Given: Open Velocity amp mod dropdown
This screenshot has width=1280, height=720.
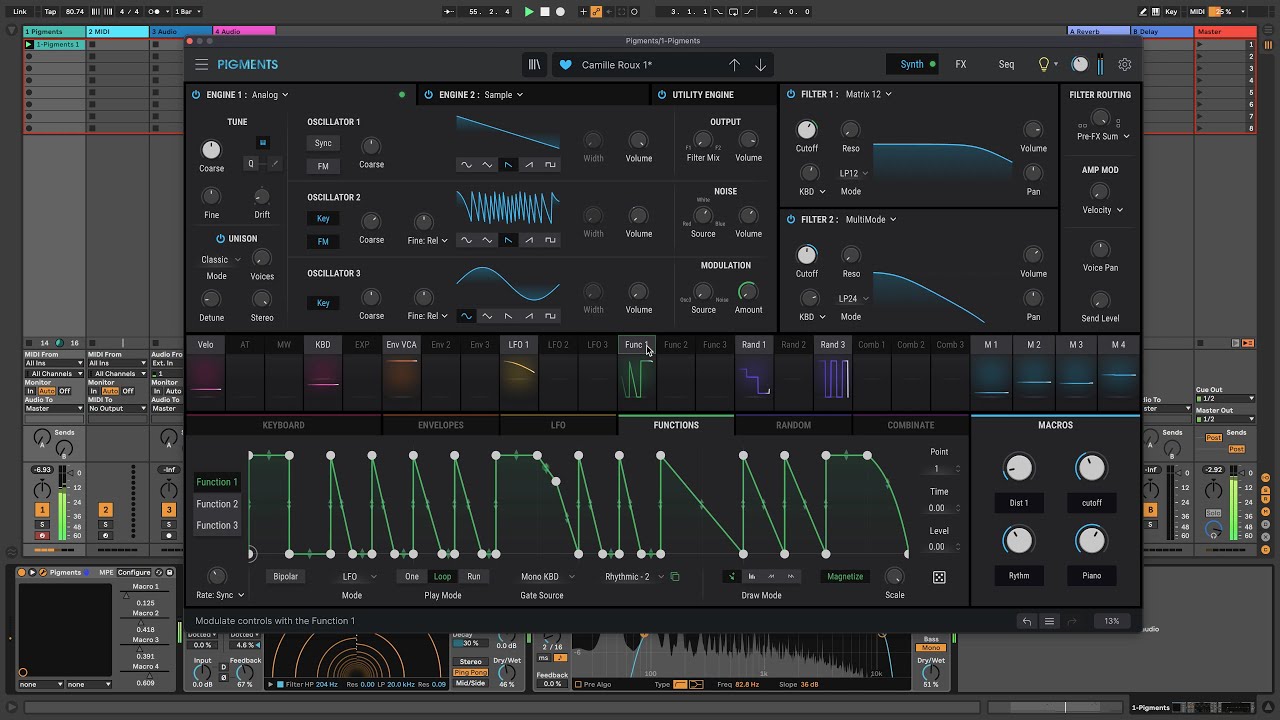Looking at the screenshot, I should coord(1102,210).
